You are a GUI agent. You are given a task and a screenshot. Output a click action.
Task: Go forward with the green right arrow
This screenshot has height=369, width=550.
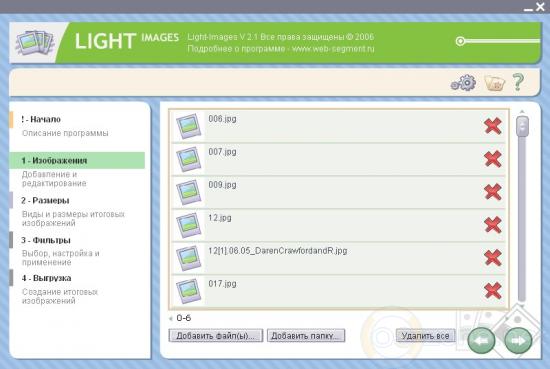coord(518,341)
